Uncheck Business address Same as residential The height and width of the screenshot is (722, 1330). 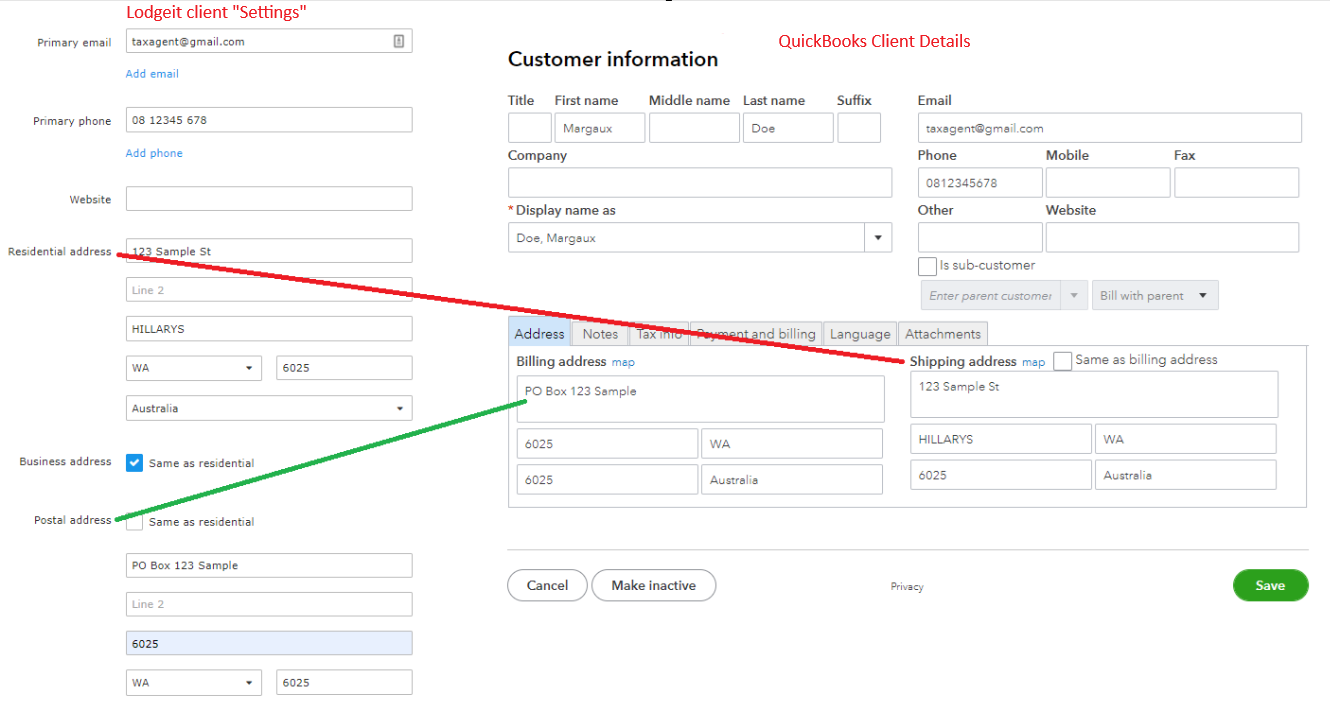click(x=134, y=463)
